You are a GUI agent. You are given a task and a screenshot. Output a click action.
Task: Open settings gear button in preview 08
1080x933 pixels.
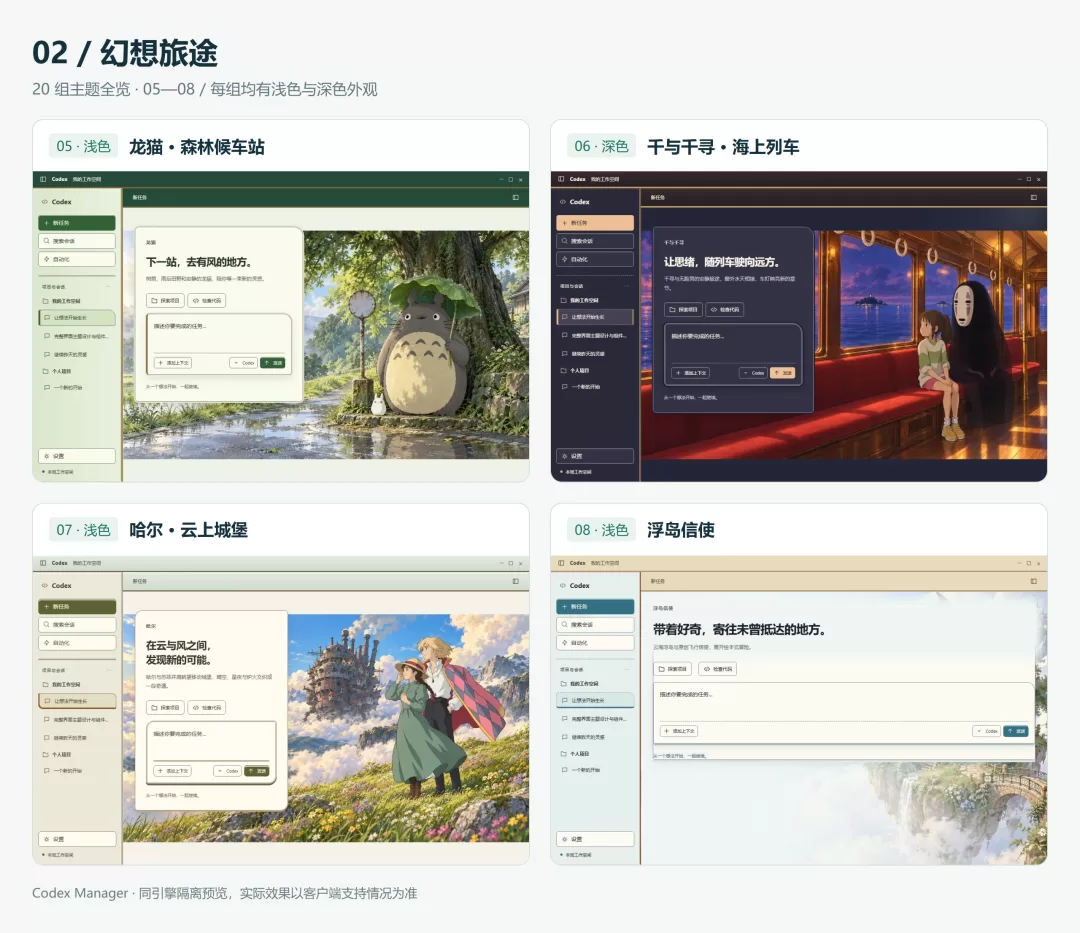point(595,839)
